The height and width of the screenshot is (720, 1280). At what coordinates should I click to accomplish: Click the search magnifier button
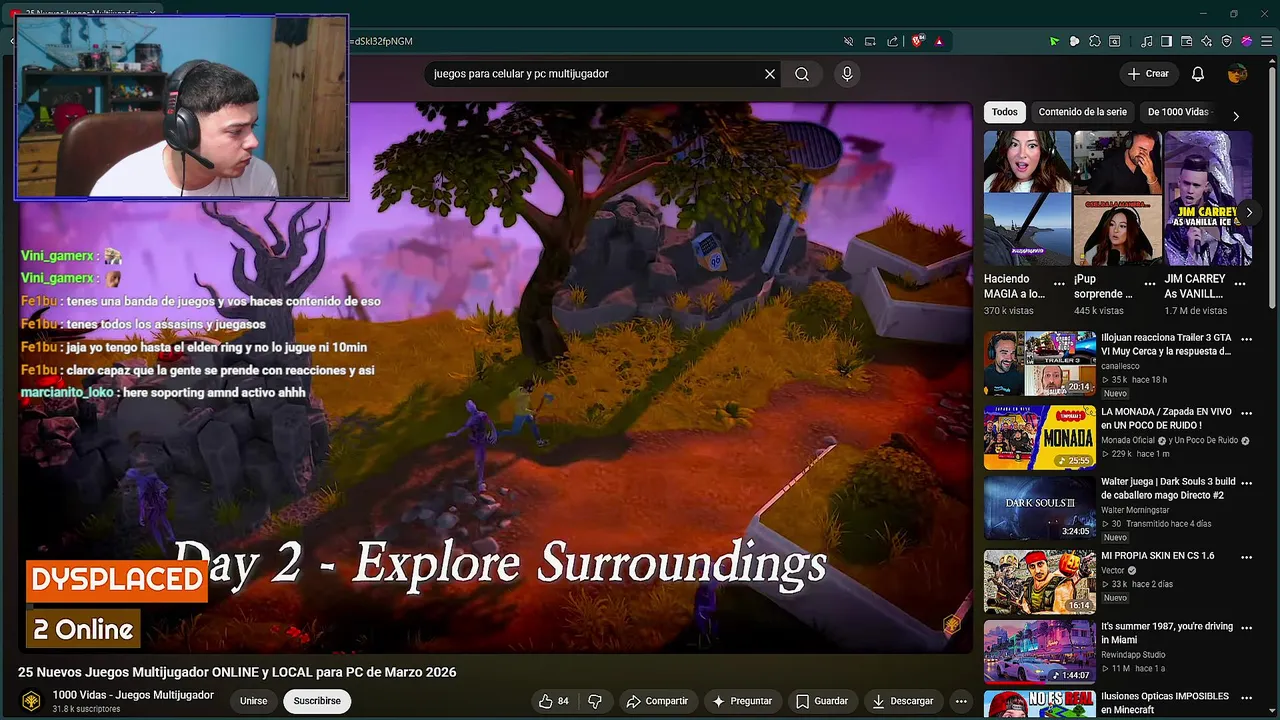pyautogui.click(x=802, y=74)
